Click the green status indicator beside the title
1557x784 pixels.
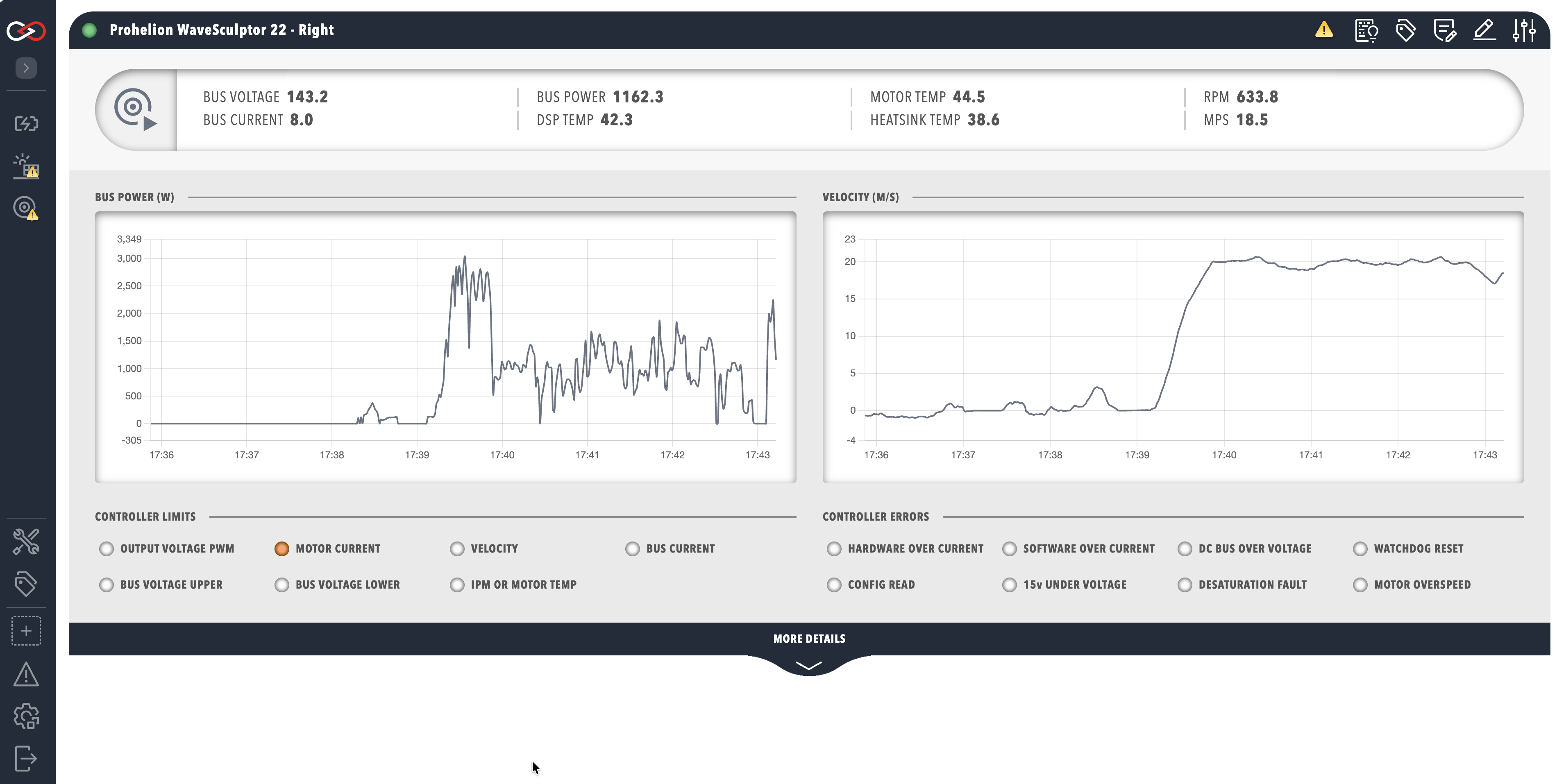click(x=89, y=30)
